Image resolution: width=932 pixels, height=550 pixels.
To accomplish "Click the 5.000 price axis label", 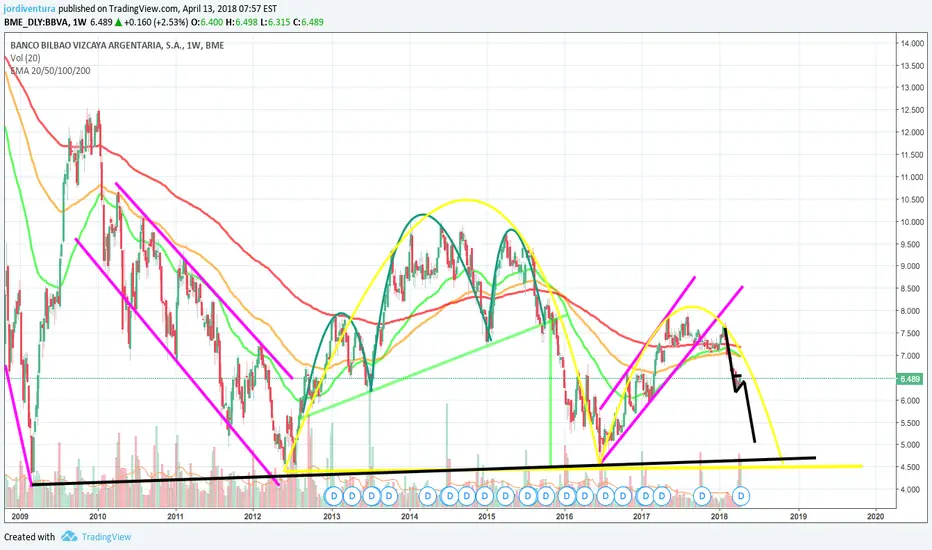I will tap(912, 445).
